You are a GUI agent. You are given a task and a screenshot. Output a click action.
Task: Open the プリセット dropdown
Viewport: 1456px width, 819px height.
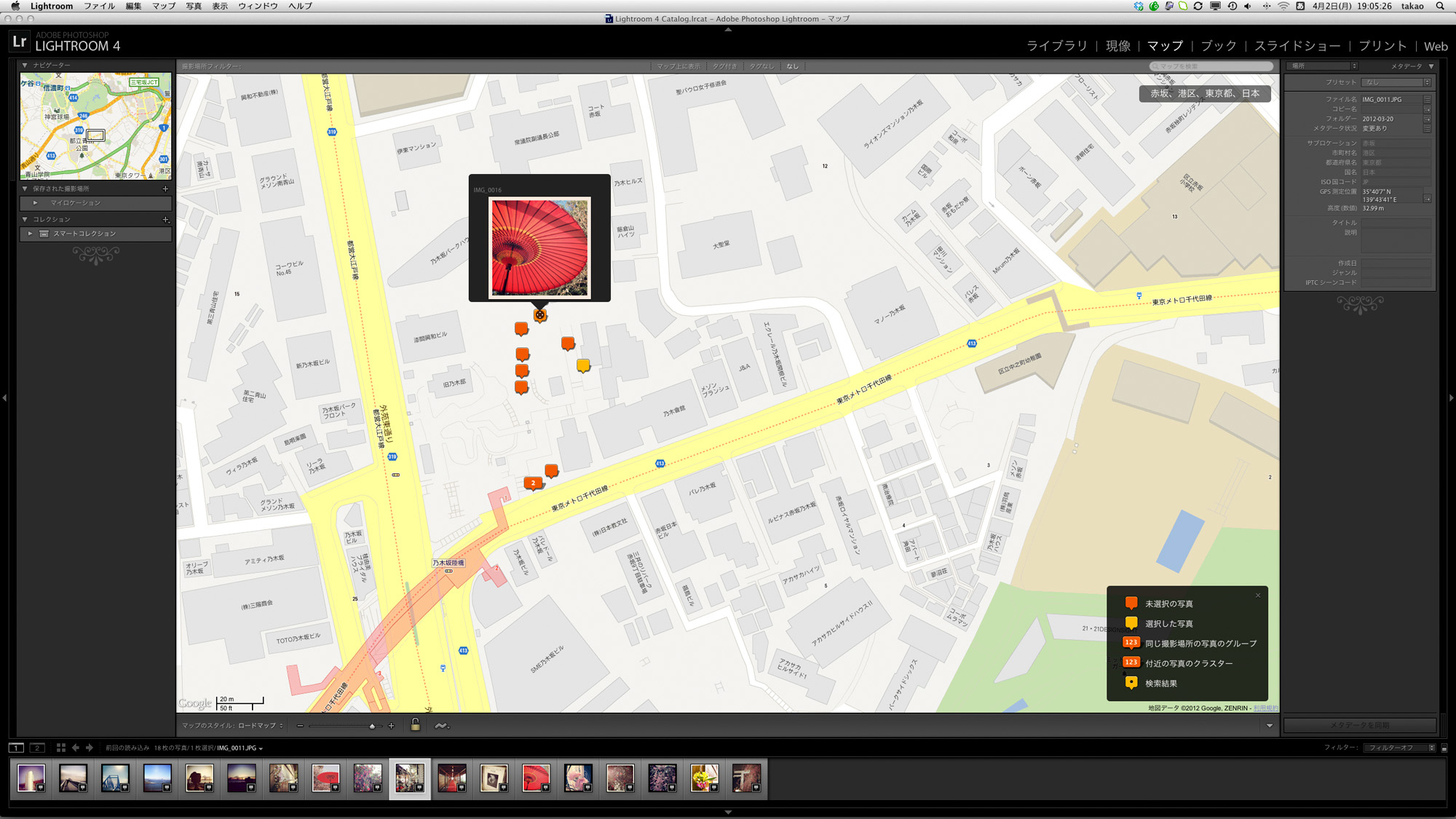(x=1396, y=82)
